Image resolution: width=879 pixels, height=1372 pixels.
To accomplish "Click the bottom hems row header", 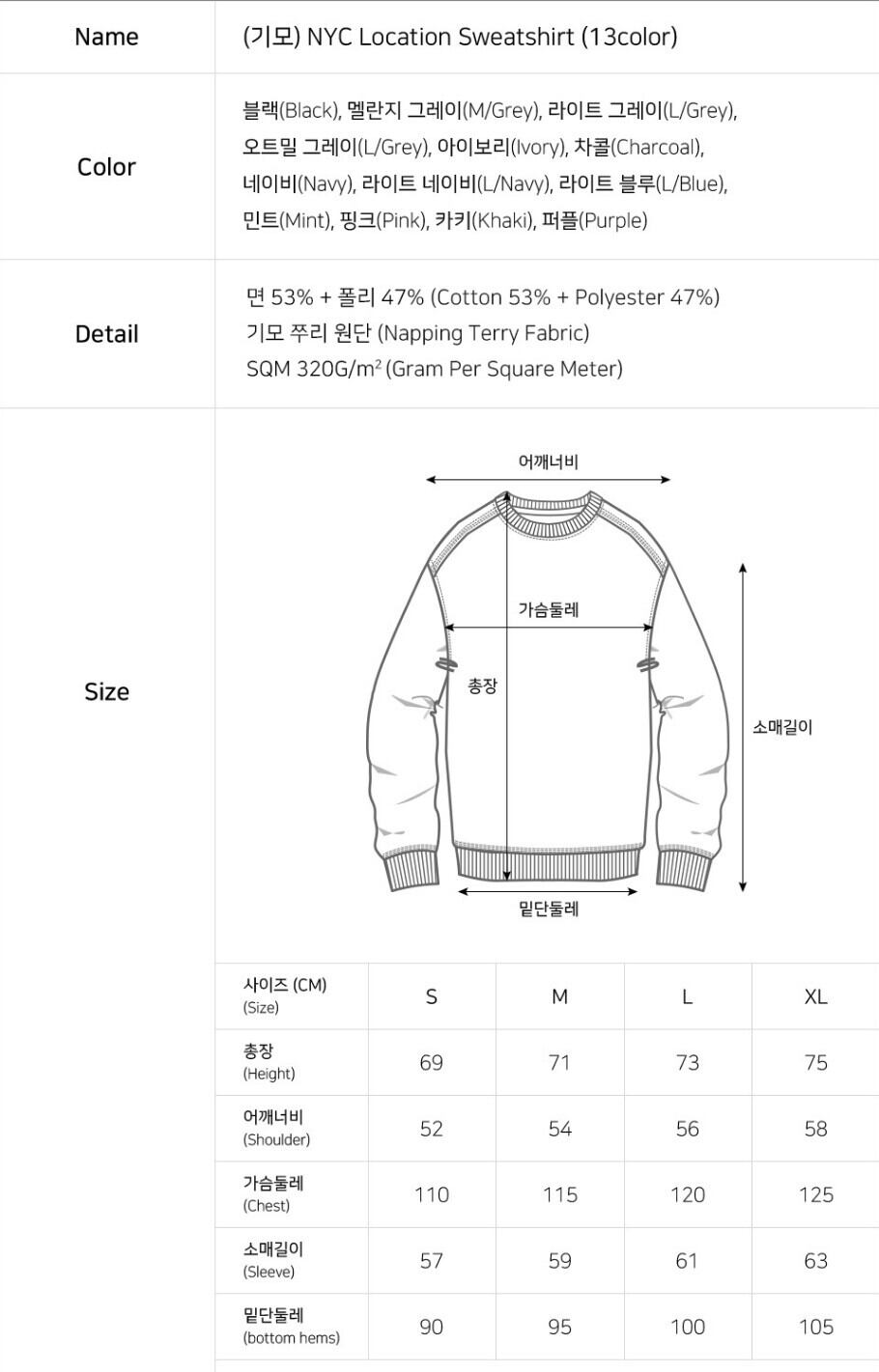I will pyautogui.click(x=291, y=1326).
